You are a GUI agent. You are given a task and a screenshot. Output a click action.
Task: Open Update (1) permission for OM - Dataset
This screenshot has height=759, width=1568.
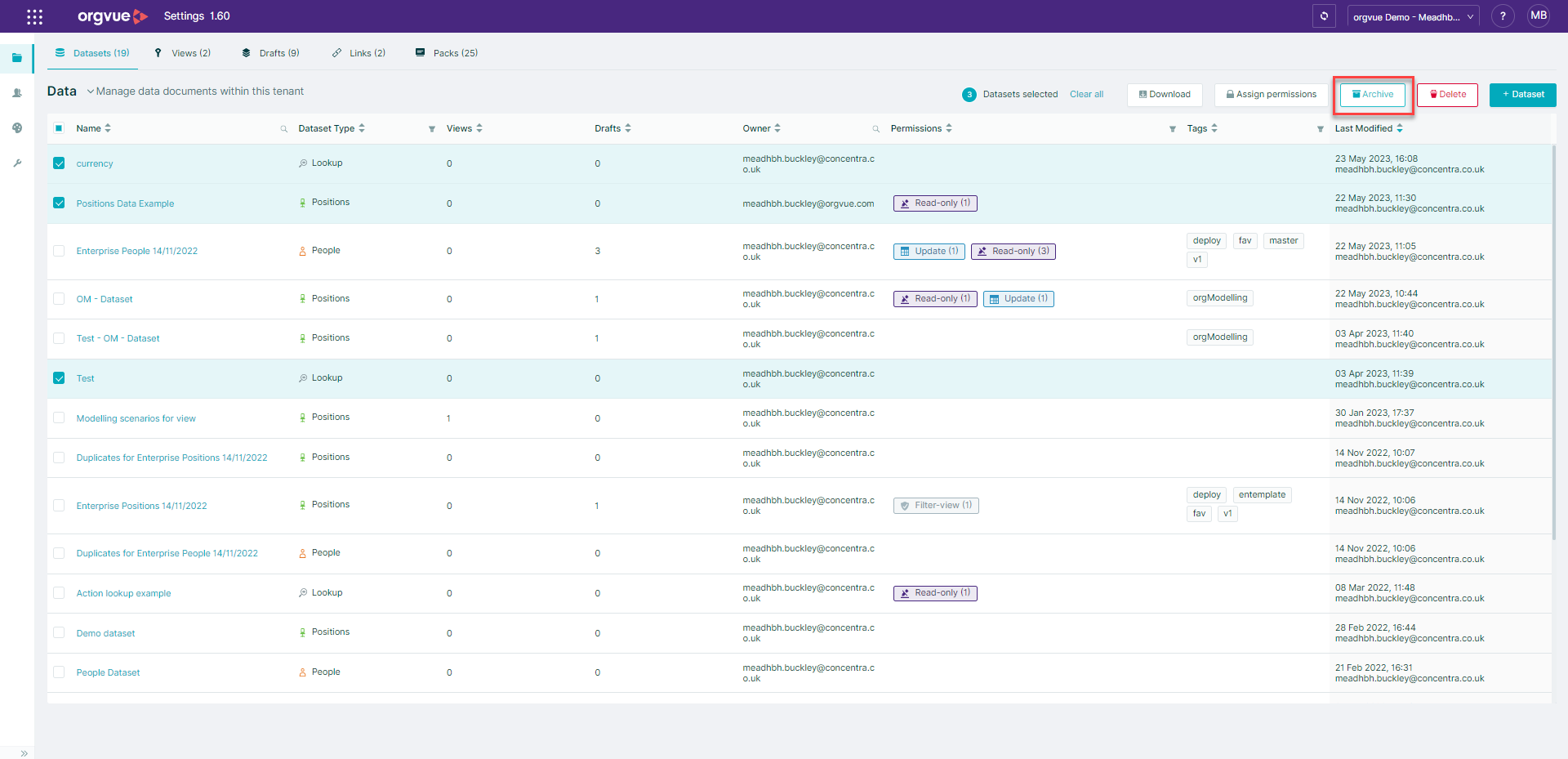tap(1018, 299)
